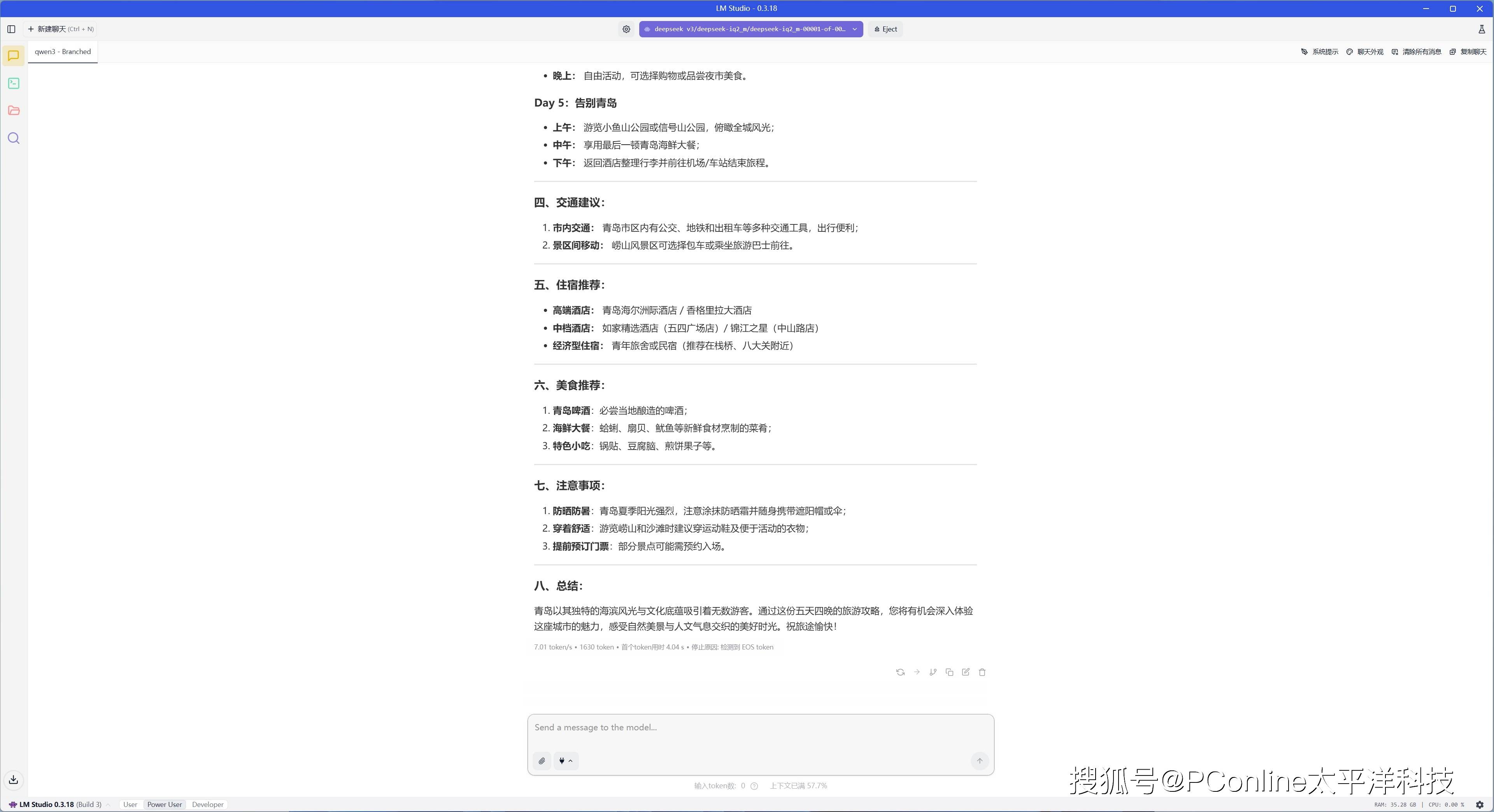This screenshot has height=812, width=1494.
Task: Attach a file with paperclip icon
Action: tap(542, 761)
